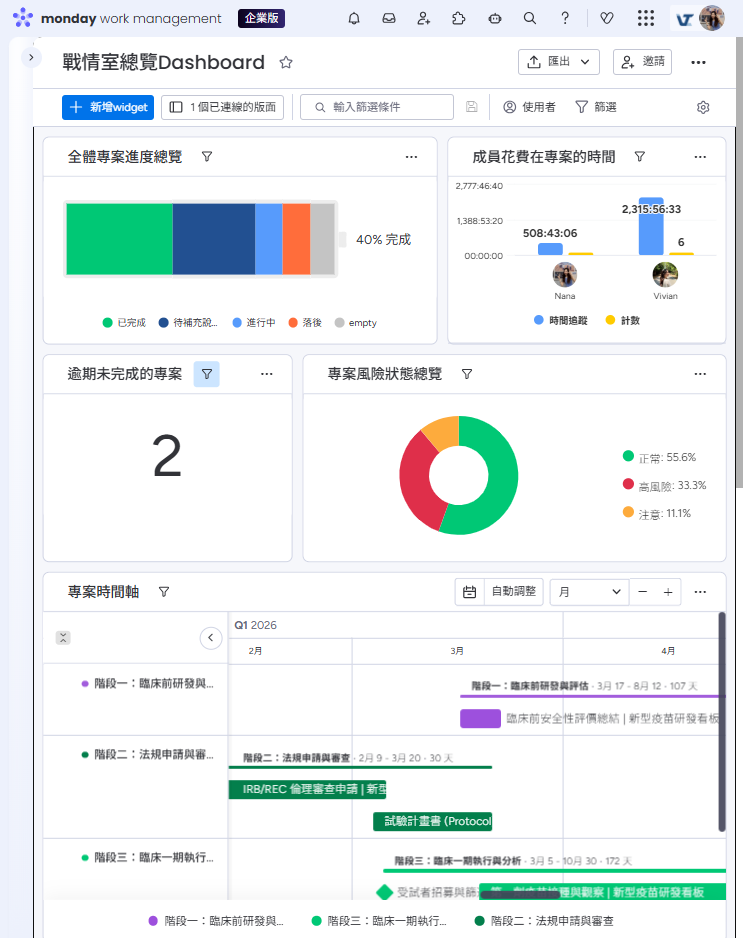
Task: Click the red 高風險 donut slice
Action: (x=421, y=482)
